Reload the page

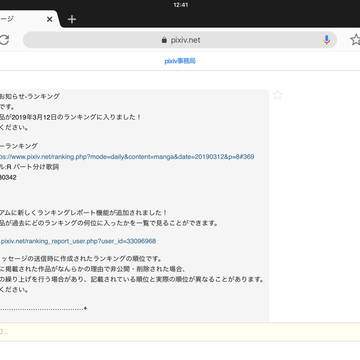coord(3,40)
